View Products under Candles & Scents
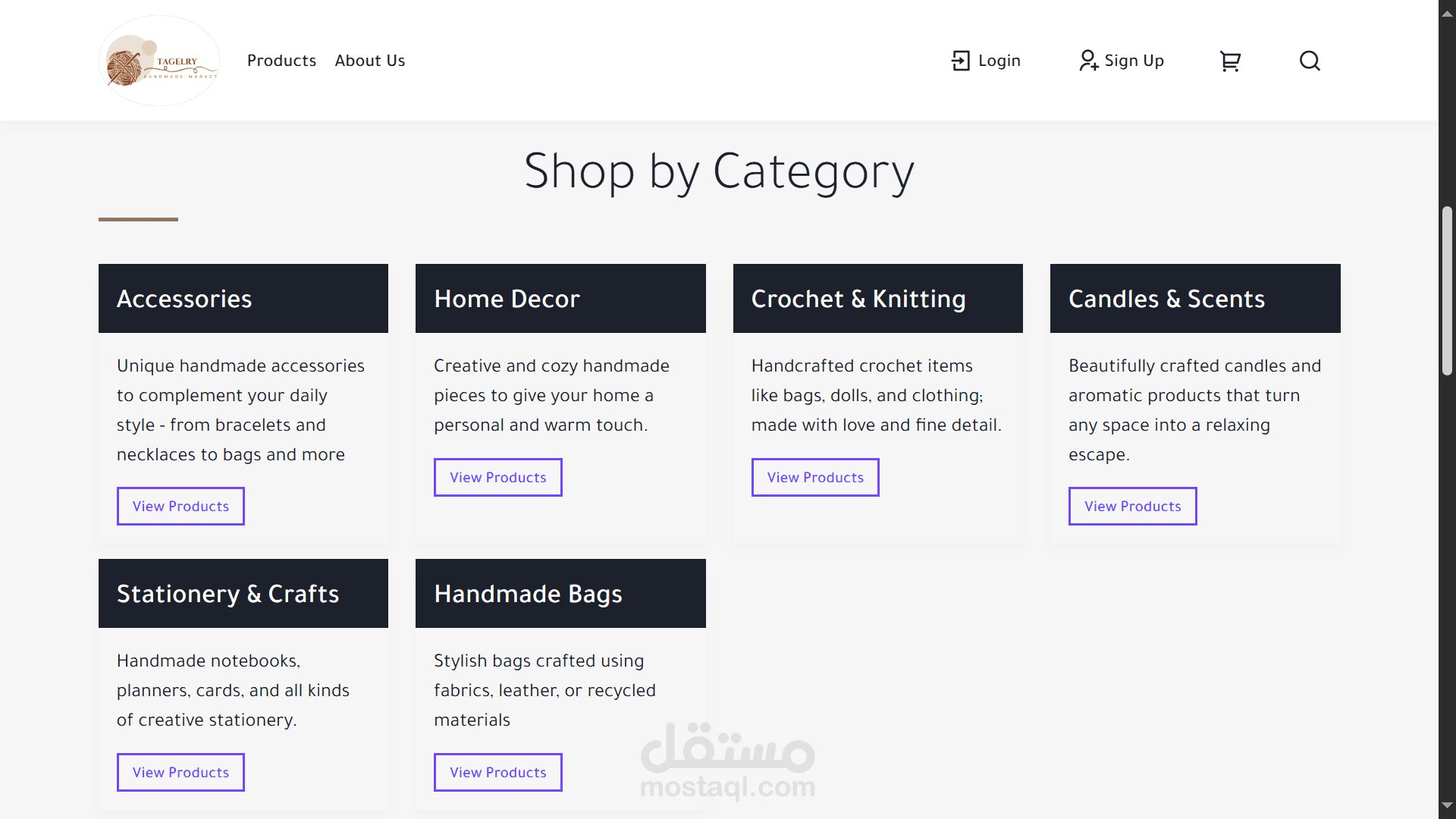This screenshot has height=819, width=1456. click(x=1132, y=506)
